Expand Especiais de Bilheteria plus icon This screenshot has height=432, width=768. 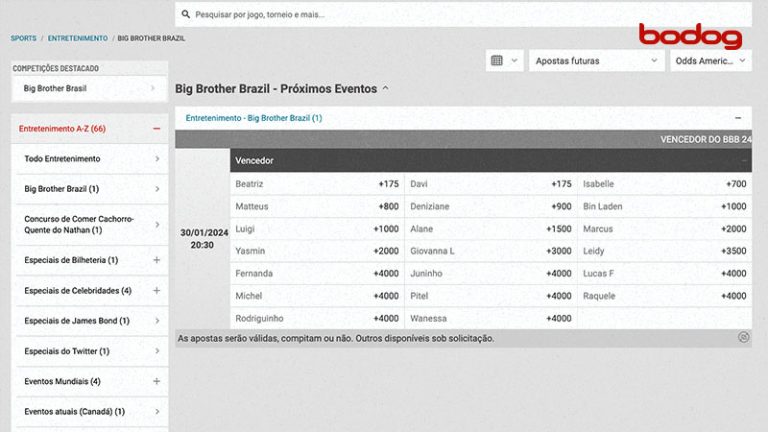(x=156, y=260)
